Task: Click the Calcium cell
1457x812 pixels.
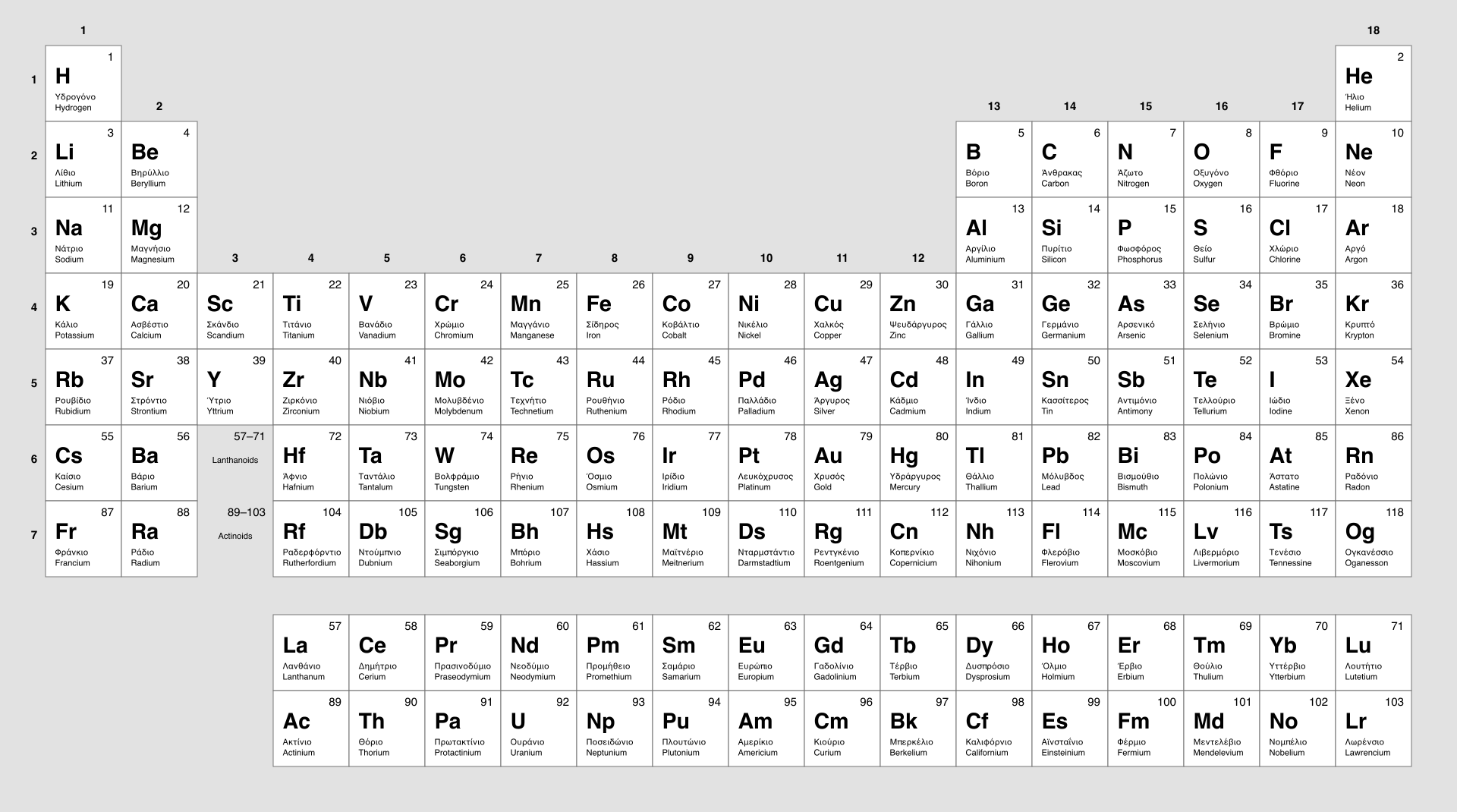Action: coord(159,311)
